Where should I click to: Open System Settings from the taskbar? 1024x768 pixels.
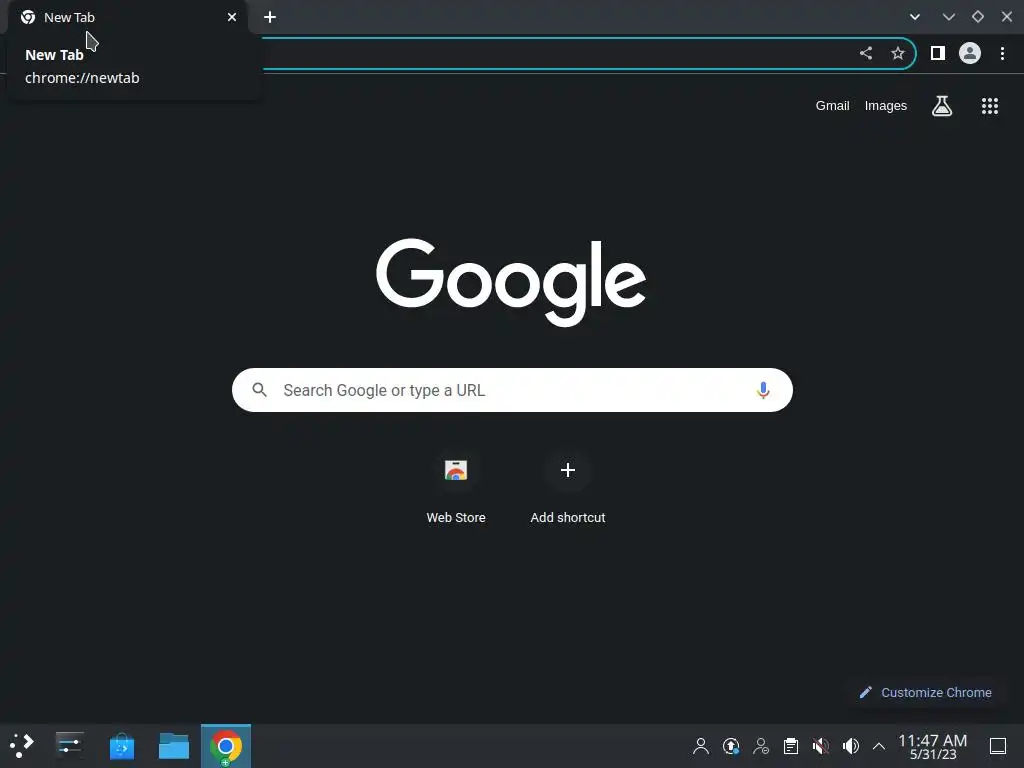pos(69,746)
